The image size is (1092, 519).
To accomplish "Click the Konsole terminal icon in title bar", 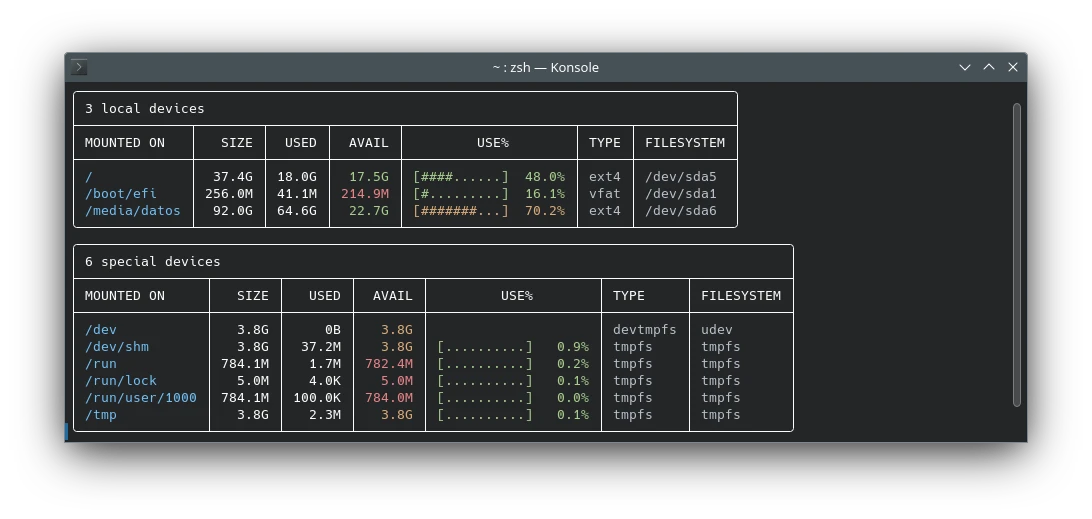I will pos(80,67).
